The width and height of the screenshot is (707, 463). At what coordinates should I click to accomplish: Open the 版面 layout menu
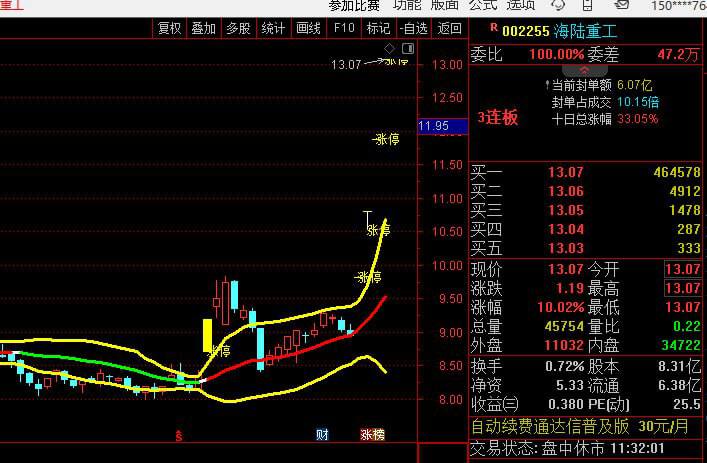click(x=445, y=6)
